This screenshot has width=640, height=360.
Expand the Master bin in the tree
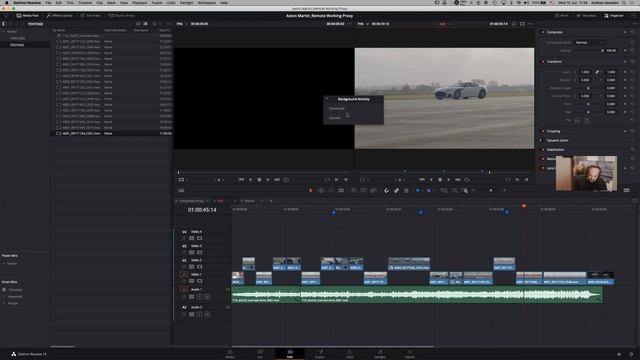pos(4,31)
